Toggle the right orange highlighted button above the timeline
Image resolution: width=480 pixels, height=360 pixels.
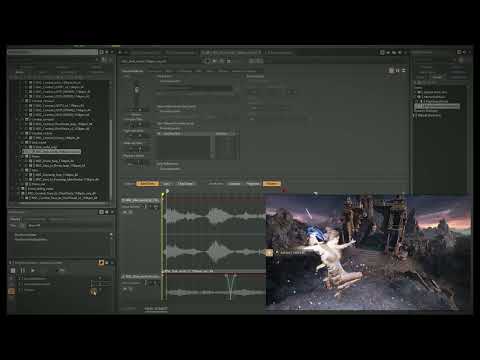pyautogui.click(x=272, y=184)
